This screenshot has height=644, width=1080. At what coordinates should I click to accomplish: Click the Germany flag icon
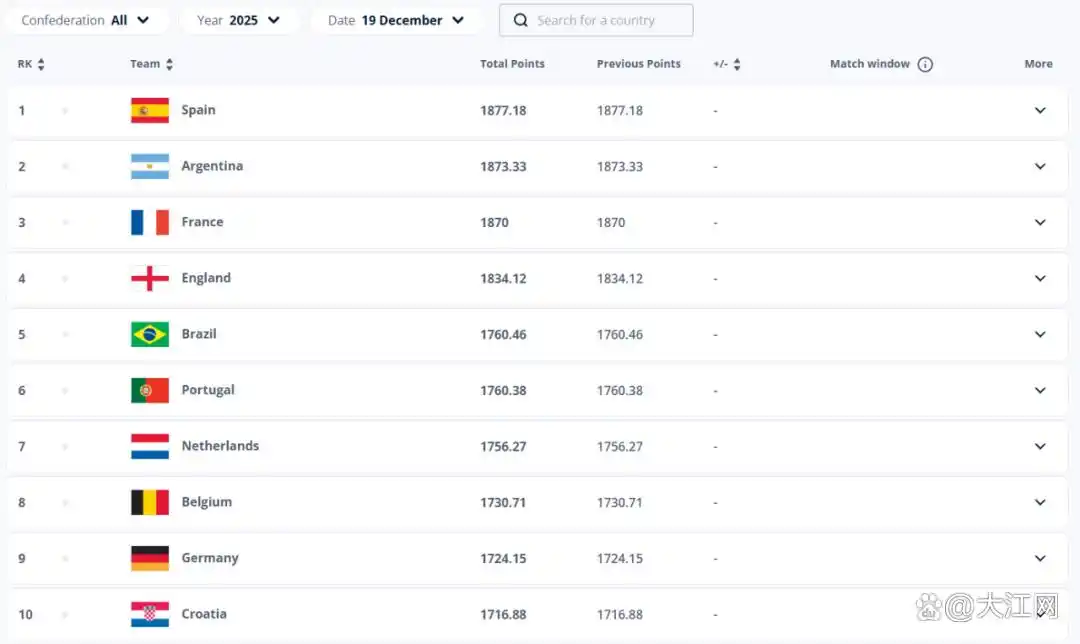point(149,558)
